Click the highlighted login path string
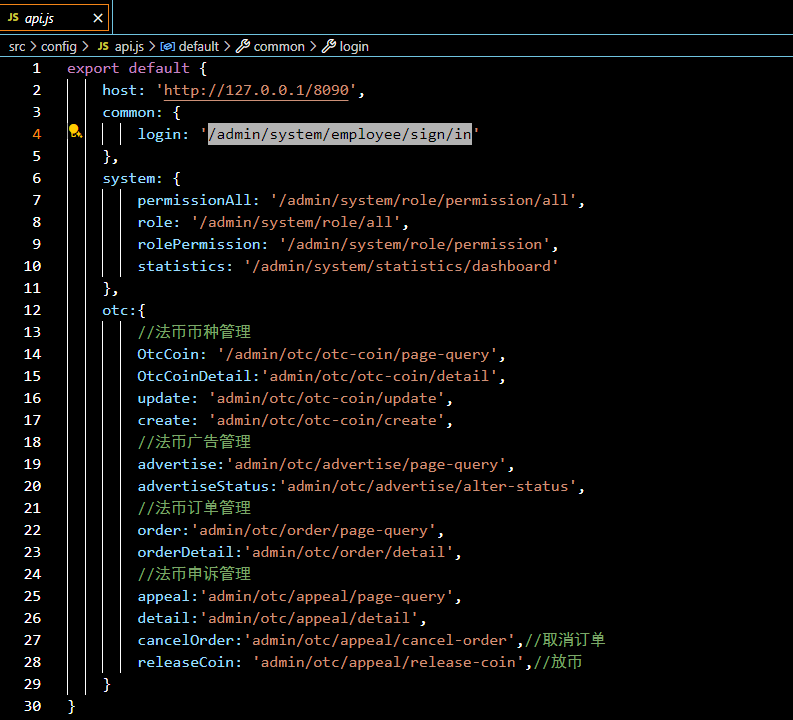 click(340, 134)
